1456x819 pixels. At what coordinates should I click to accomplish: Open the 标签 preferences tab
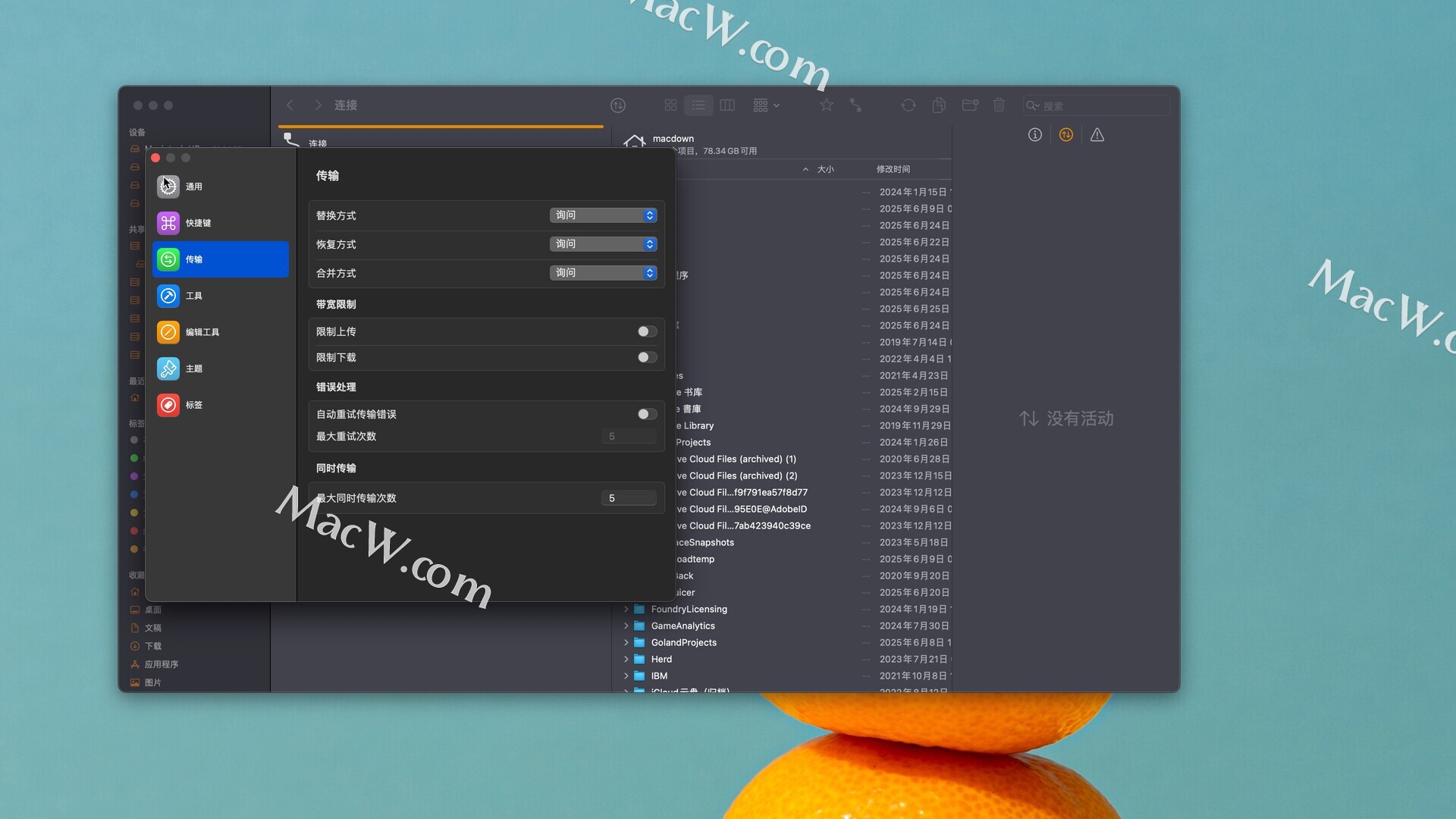point(221,405)
